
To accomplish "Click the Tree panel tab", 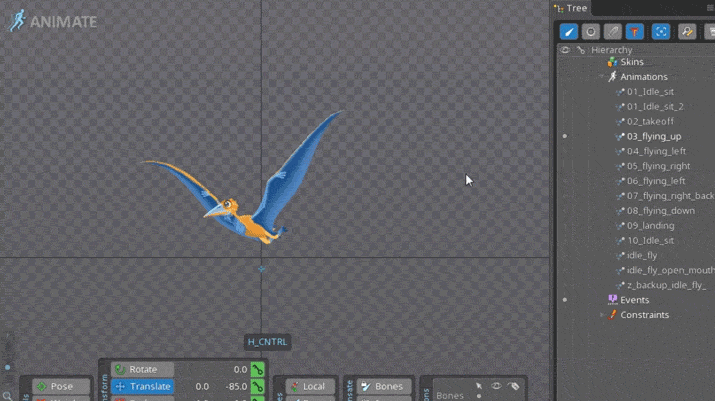I will point(571,8).
